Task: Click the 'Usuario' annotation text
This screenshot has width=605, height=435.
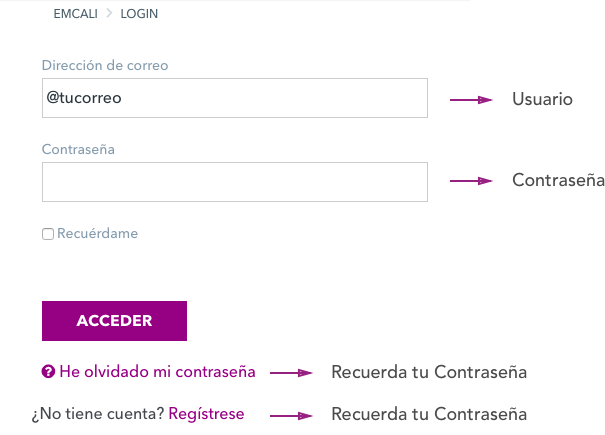Action: point(542,100)
